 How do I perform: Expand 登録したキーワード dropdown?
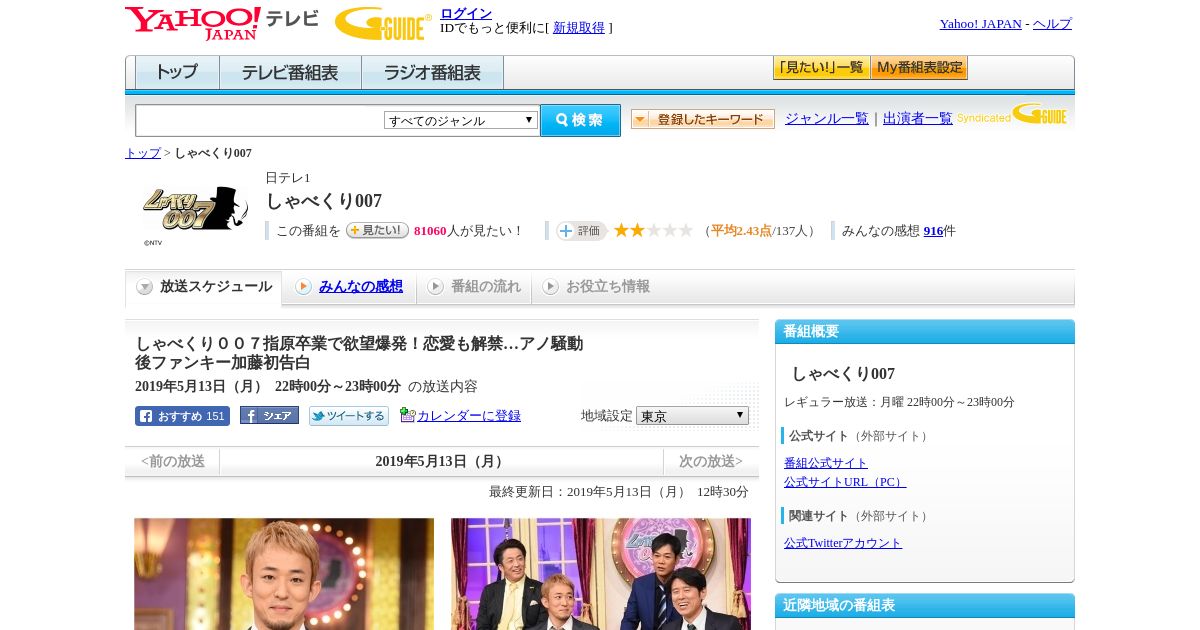(703, 119)
